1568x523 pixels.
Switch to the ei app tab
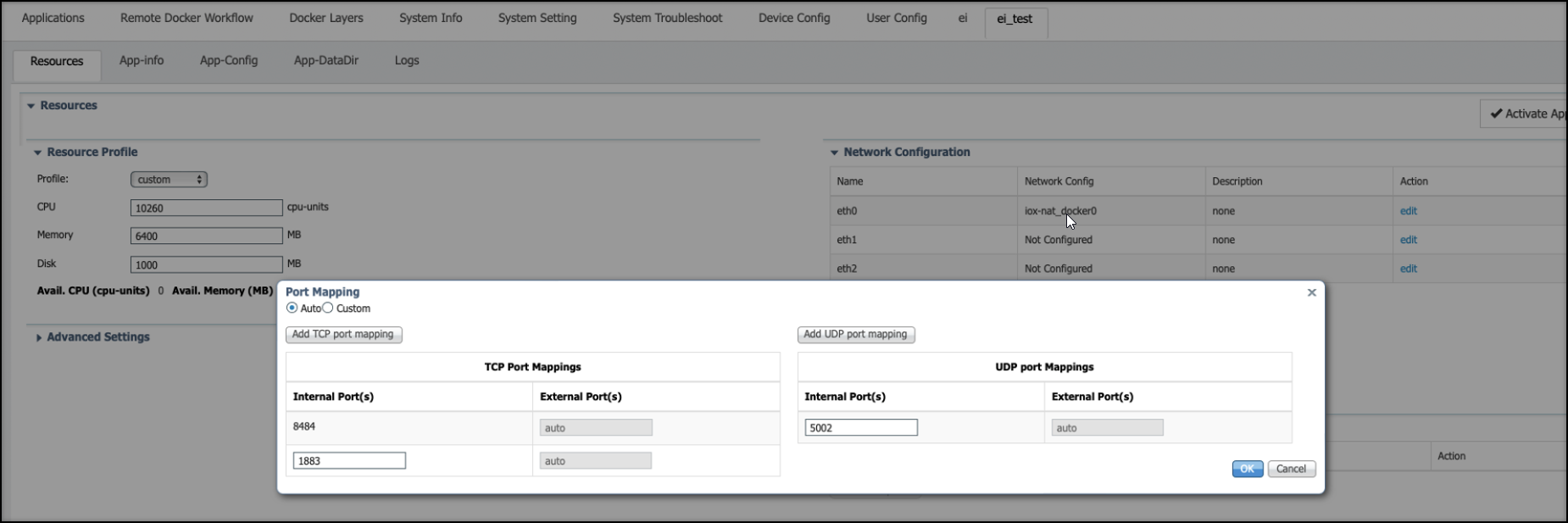pos(963,18)
